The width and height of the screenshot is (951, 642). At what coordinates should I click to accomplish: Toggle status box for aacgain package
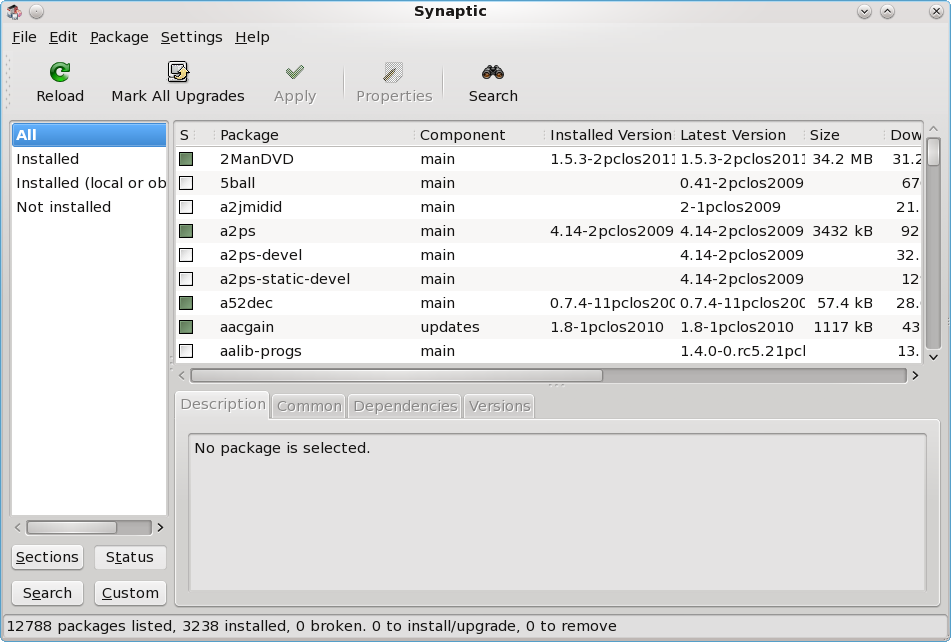(x=186, y=327)
